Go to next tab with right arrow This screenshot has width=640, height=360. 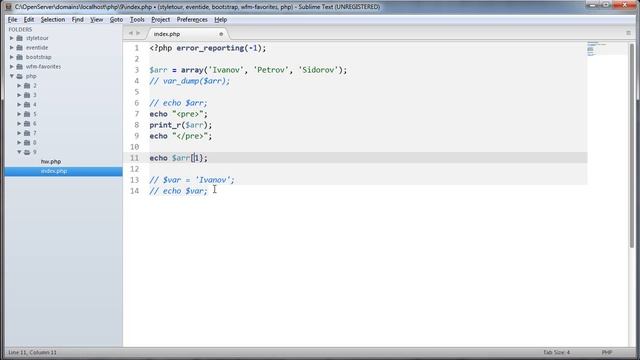coord(138,33)
